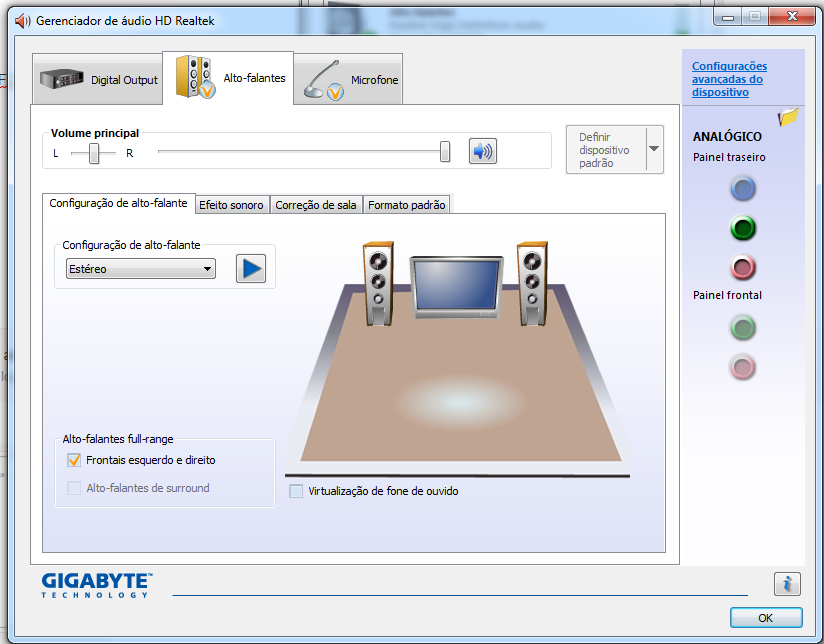824x644 pixels.
Task: Select the green rear panel jack
Action: pos(743,228)
